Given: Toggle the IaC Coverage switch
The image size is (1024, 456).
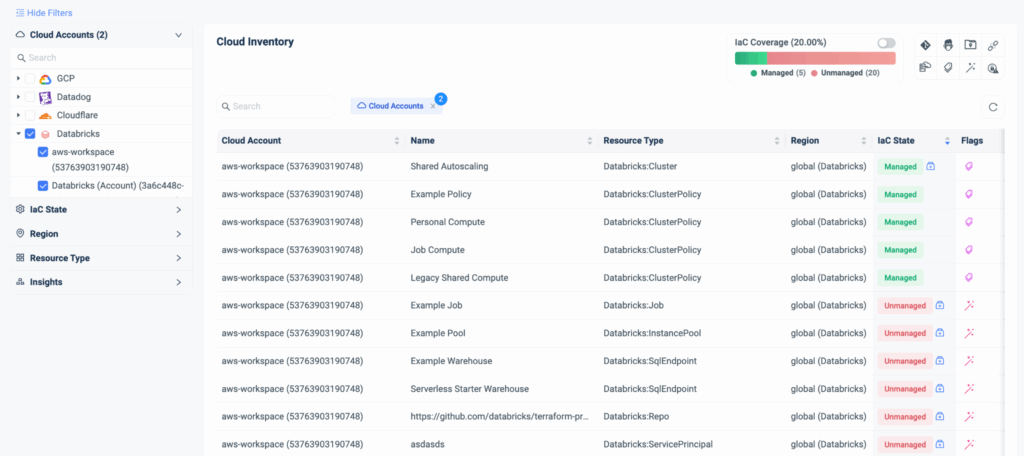Looking at the screenshot, I should 885,43.
